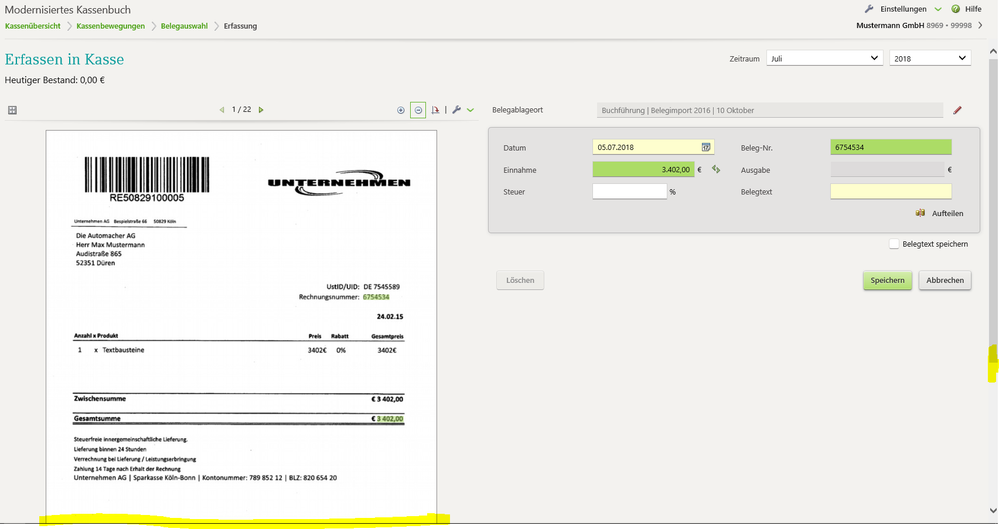The image size is (999, 529).
Task: Zoom out of the receipt preview
Action: pyautogui.click(x=418, y=110)
